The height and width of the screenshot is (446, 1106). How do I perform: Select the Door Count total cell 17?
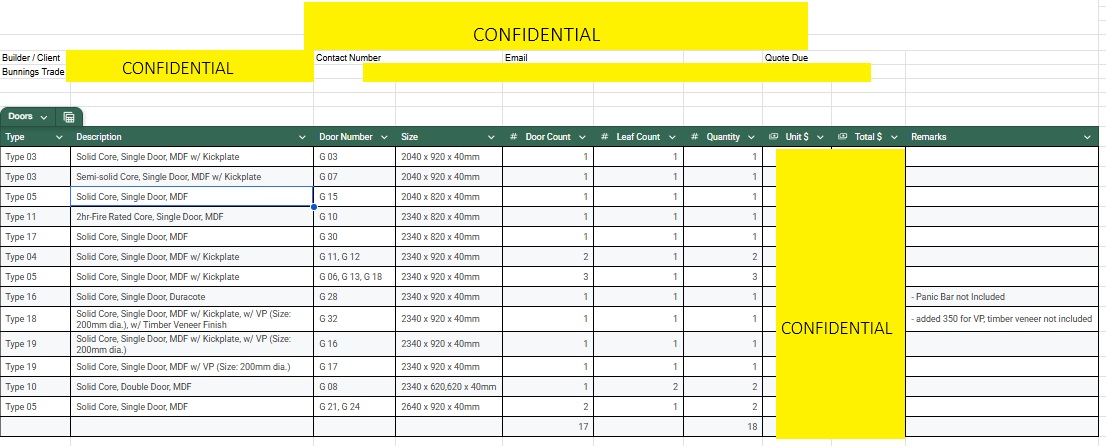[x=547, y=426]
